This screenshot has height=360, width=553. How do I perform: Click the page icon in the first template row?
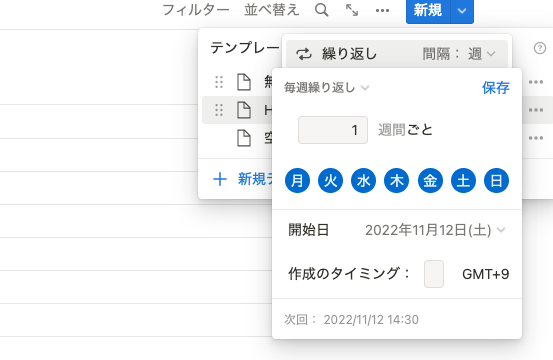pos(244,82)
